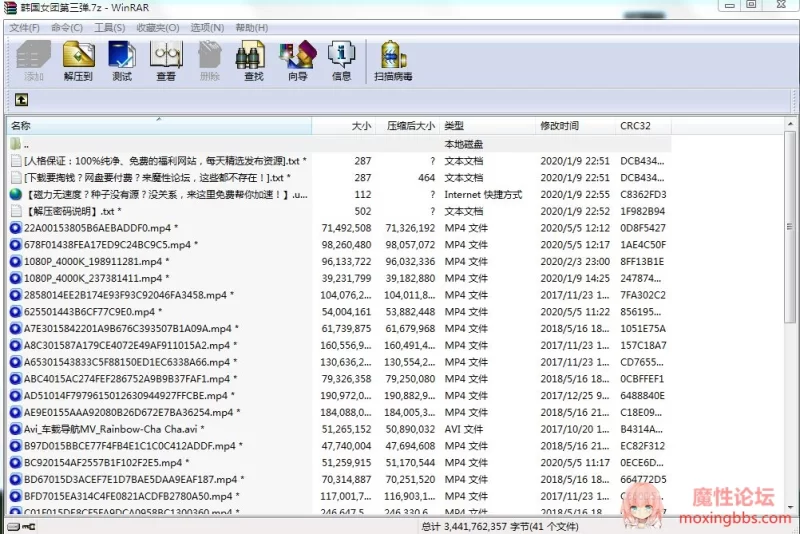Image resolution: width=800 pixels, height=534 pixels.
Task: Click icon of 625501443B6CF77C9E0.mp4
Action: [x=16, y=312]
